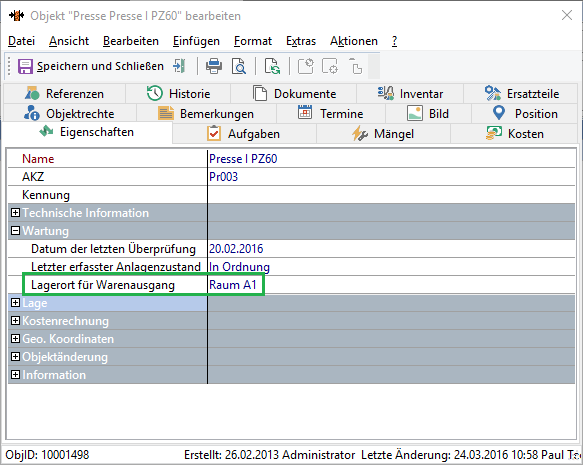Close the Objekt bearbeiten window

(x=567, y=15)
